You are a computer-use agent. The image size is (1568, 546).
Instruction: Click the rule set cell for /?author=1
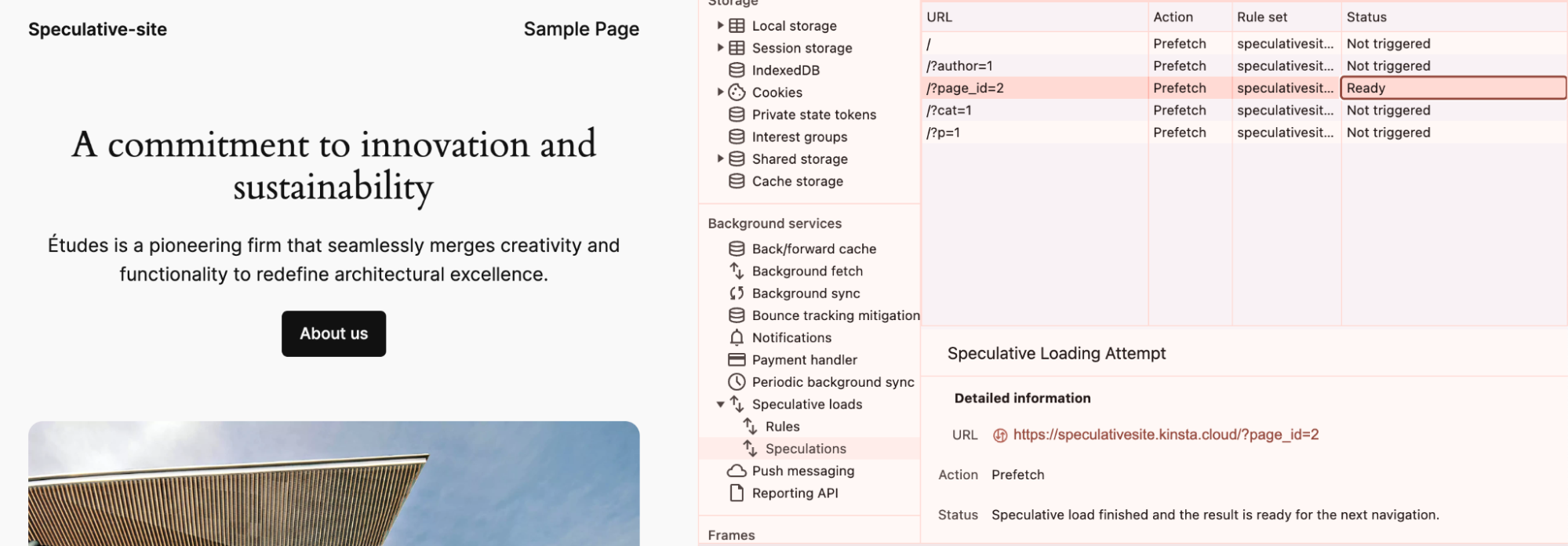pyautogui.click(x=1286, y=66)
